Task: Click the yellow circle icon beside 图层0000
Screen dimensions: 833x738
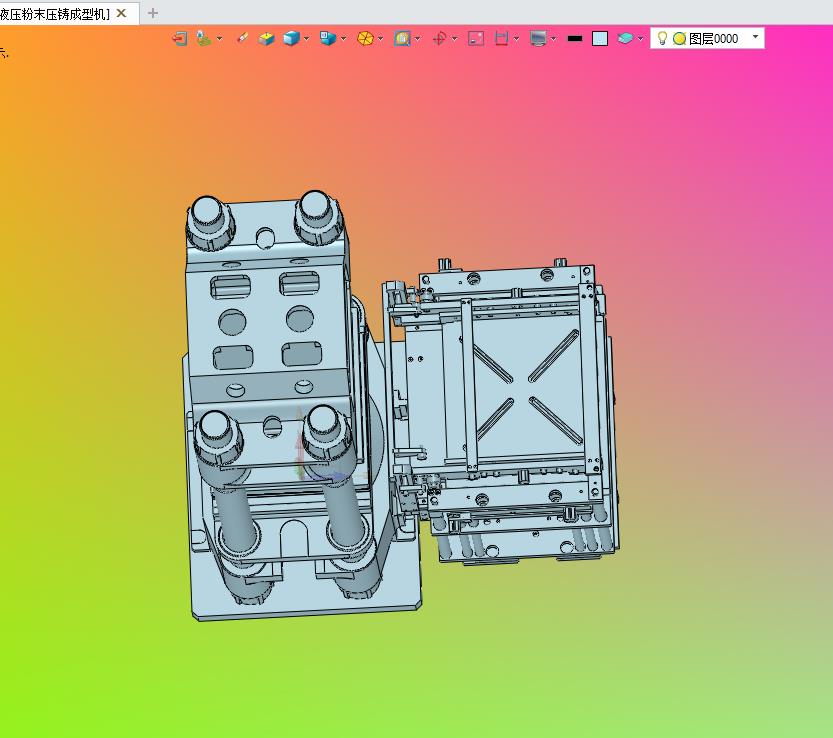Action: (679, 39)
